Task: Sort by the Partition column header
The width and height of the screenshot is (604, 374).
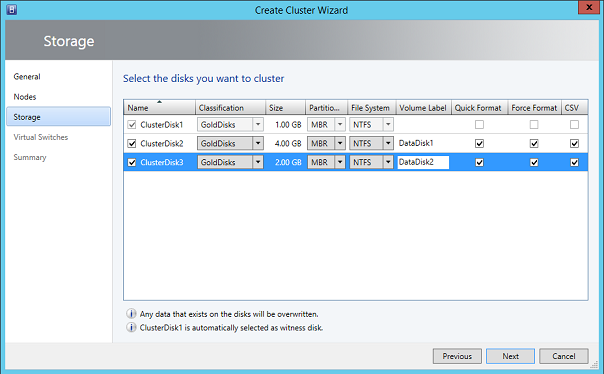Action: (327, 107)
